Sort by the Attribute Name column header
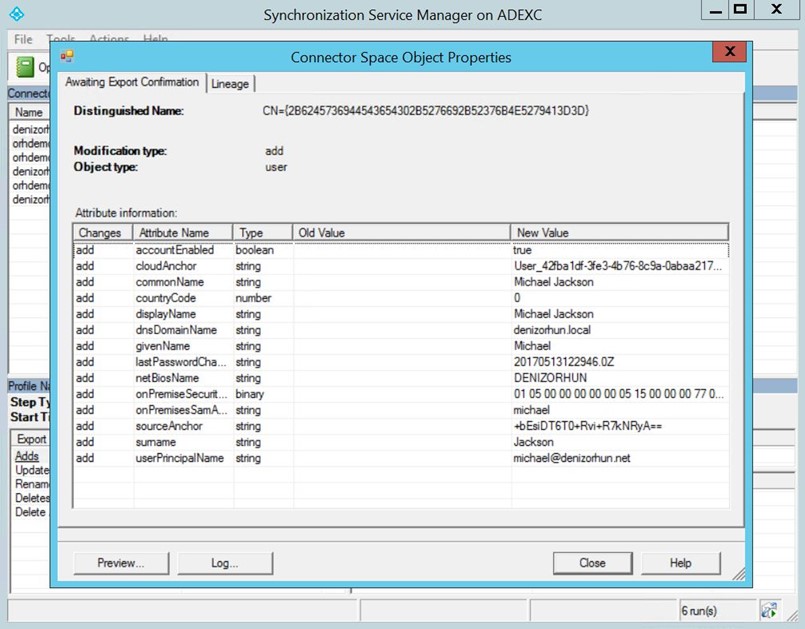 click(x=183, y=233)
